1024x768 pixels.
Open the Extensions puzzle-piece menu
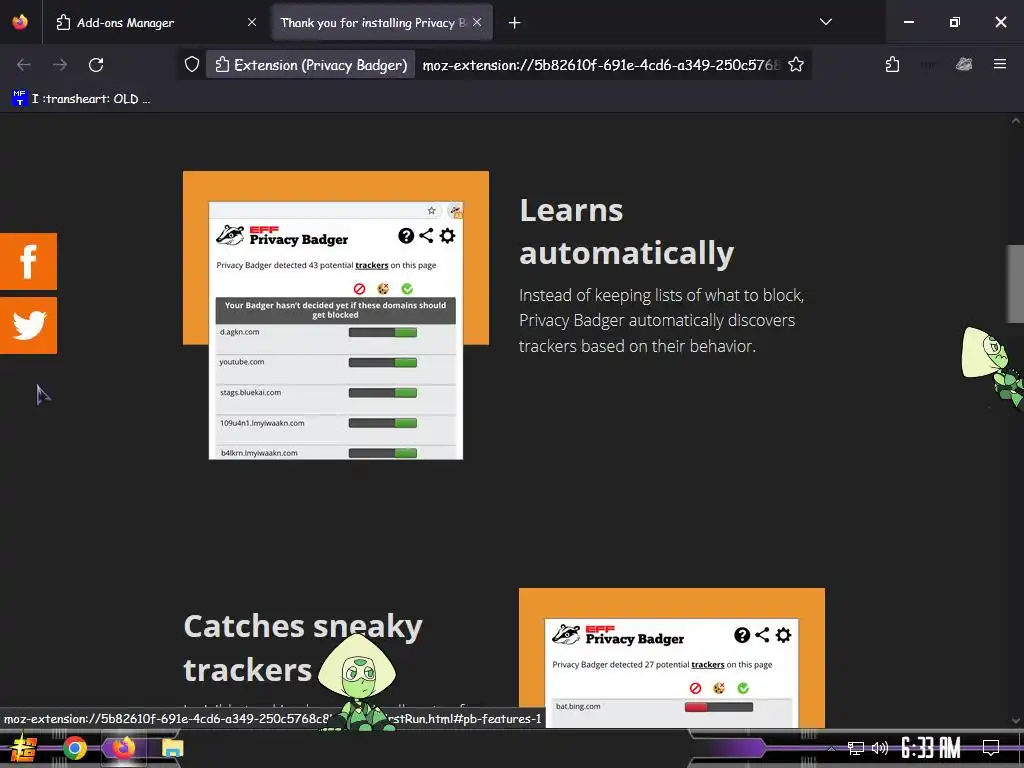click(x=892, y=65)
